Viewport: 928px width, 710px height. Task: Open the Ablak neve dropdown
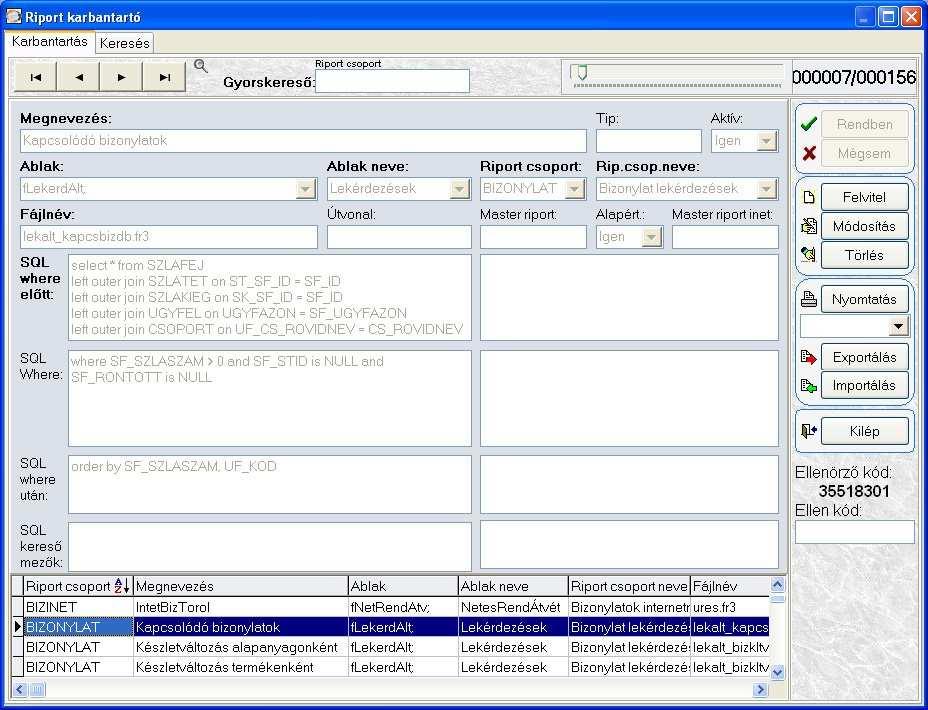click(459, 189)
